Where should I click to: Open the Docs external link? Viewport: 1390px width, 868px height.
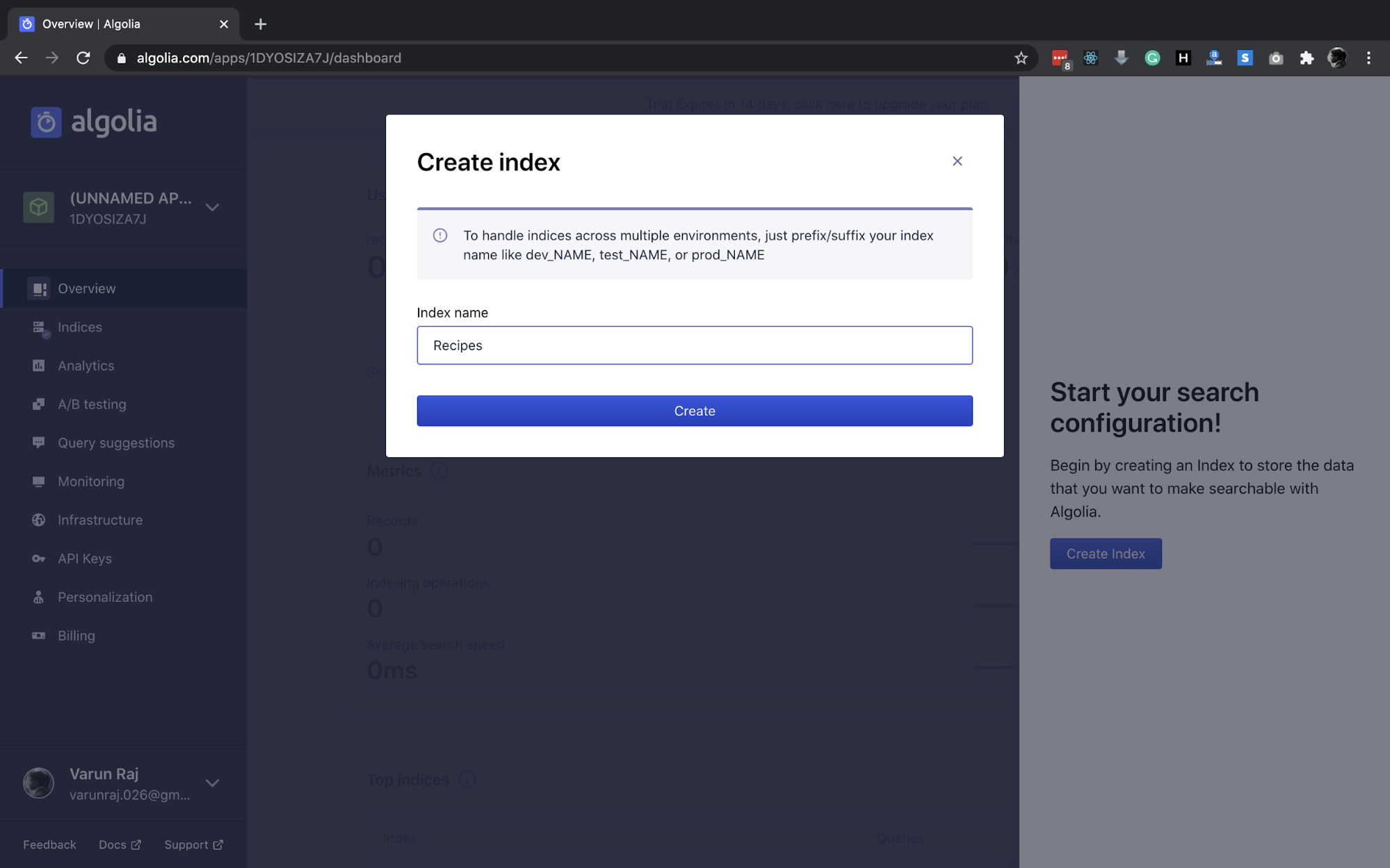click(x=120, y=845)
